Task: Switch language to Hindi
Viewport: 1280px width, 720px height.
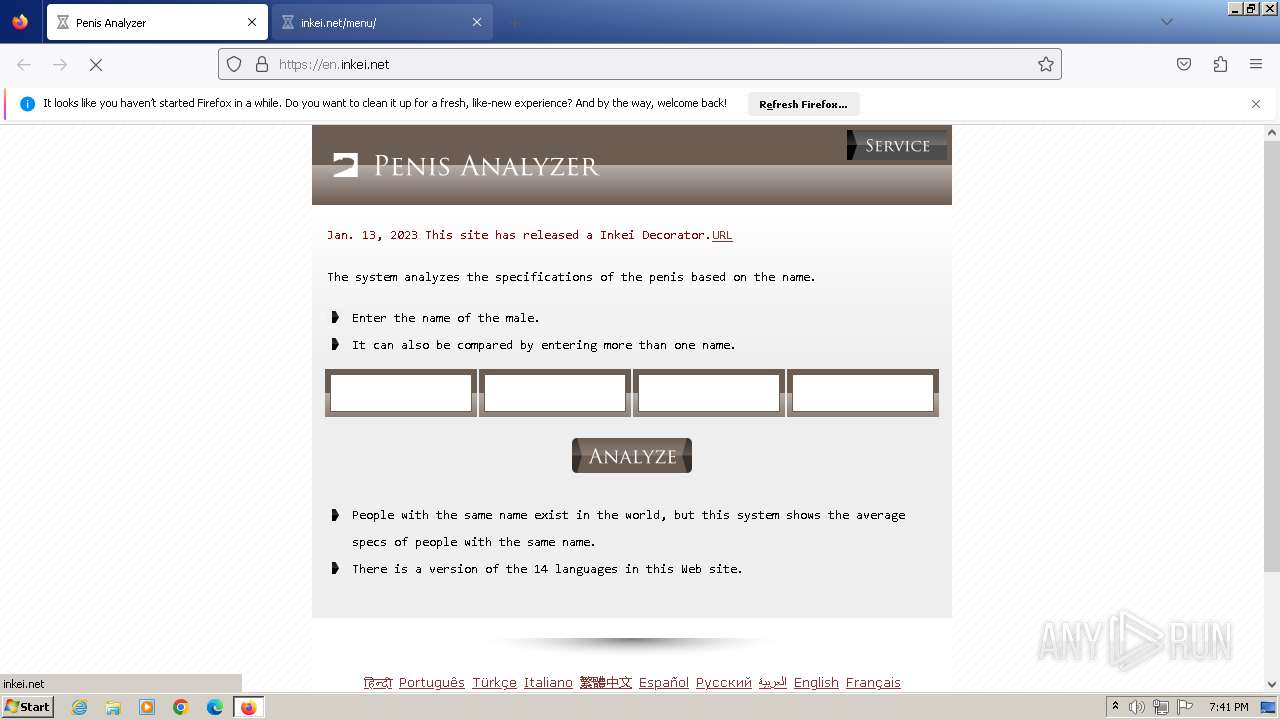Action: pyautogui.click(x=377, y=683)
